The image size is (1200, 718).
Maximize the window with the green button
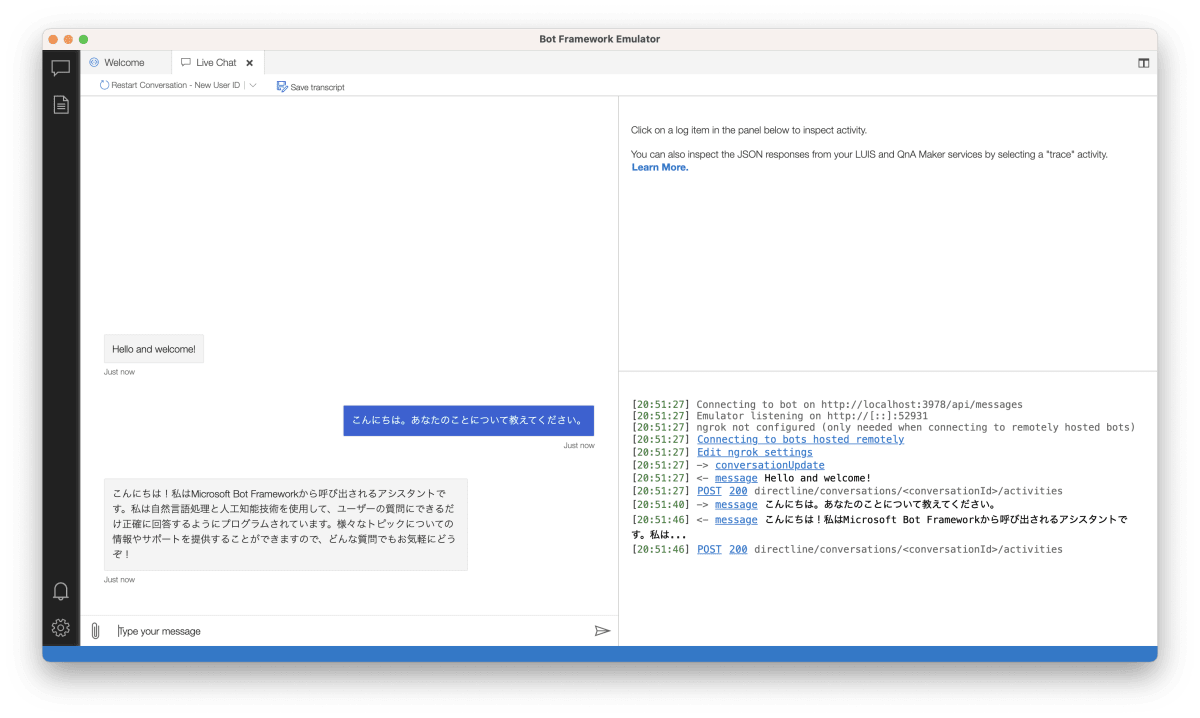tap(84, 39)
